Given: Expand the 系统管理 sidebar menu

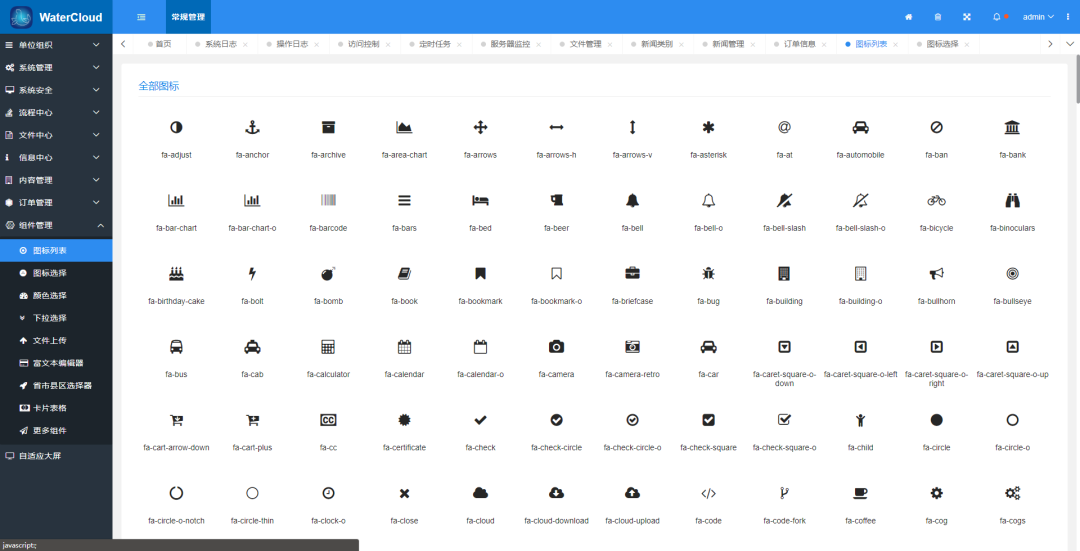Looking at the screenshot, I should tap(56, 67).
